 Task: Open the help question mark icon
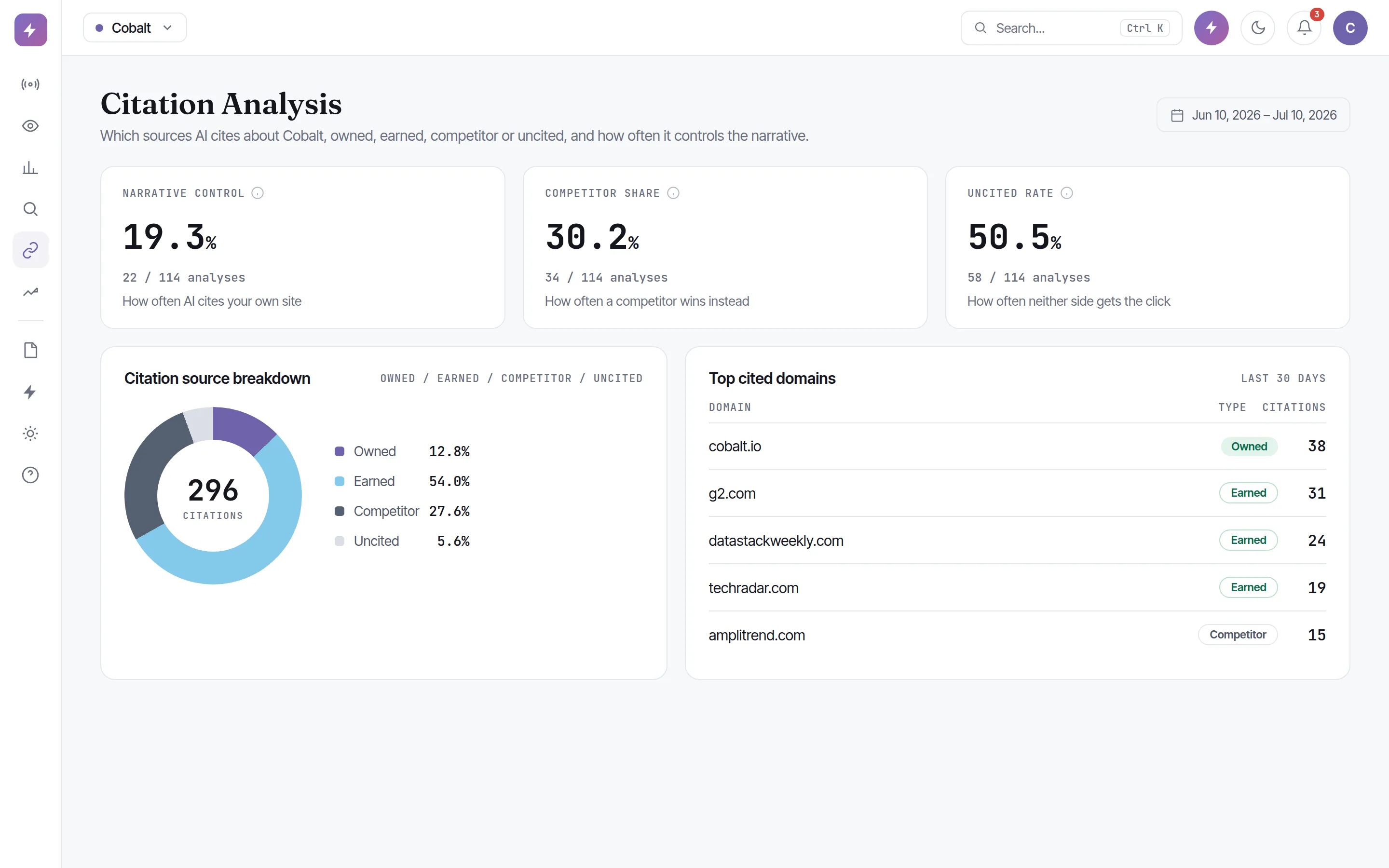pos(30,475)
